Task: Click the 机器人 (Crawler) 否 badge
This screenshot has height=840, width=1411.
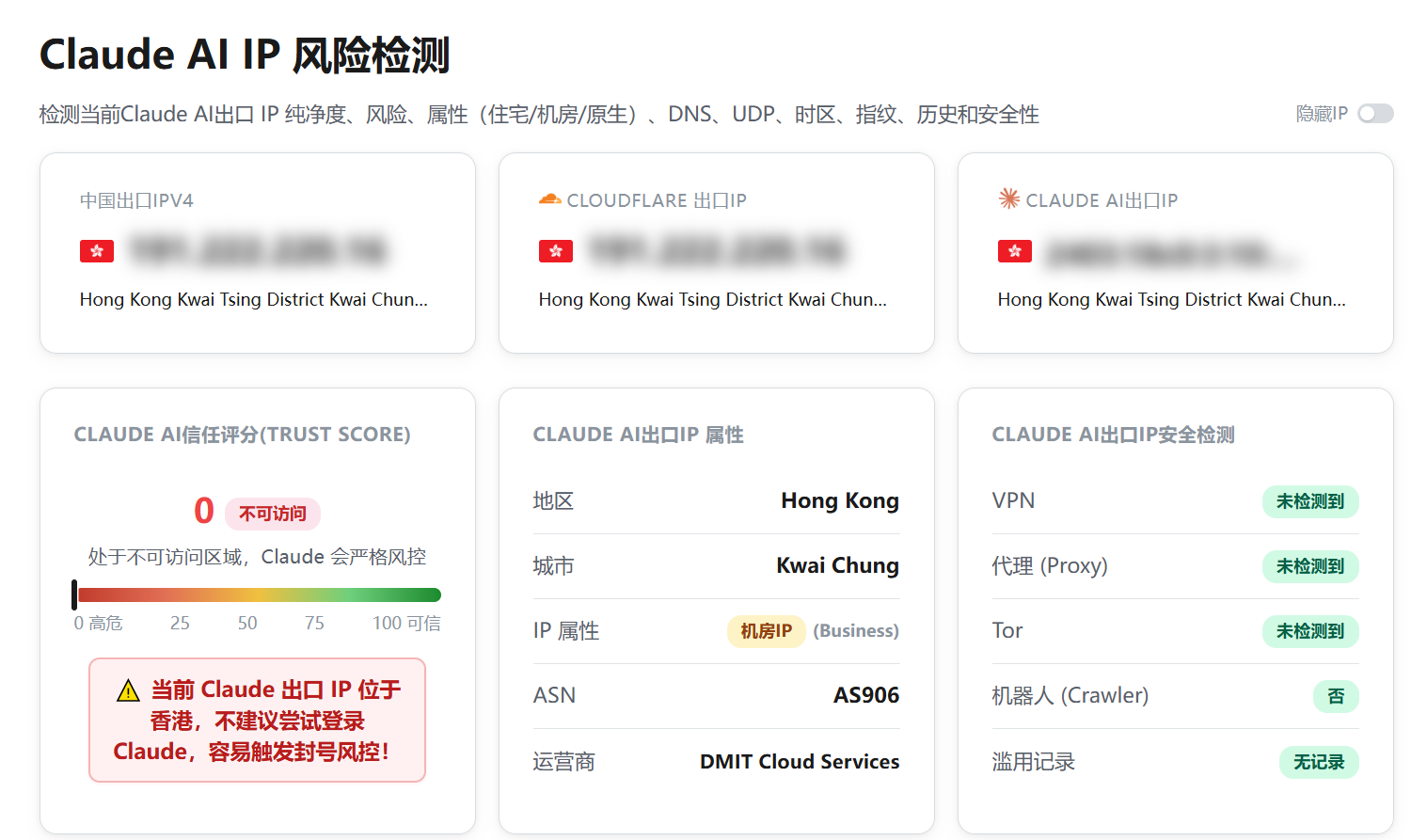Action: tap(1336, 696)
